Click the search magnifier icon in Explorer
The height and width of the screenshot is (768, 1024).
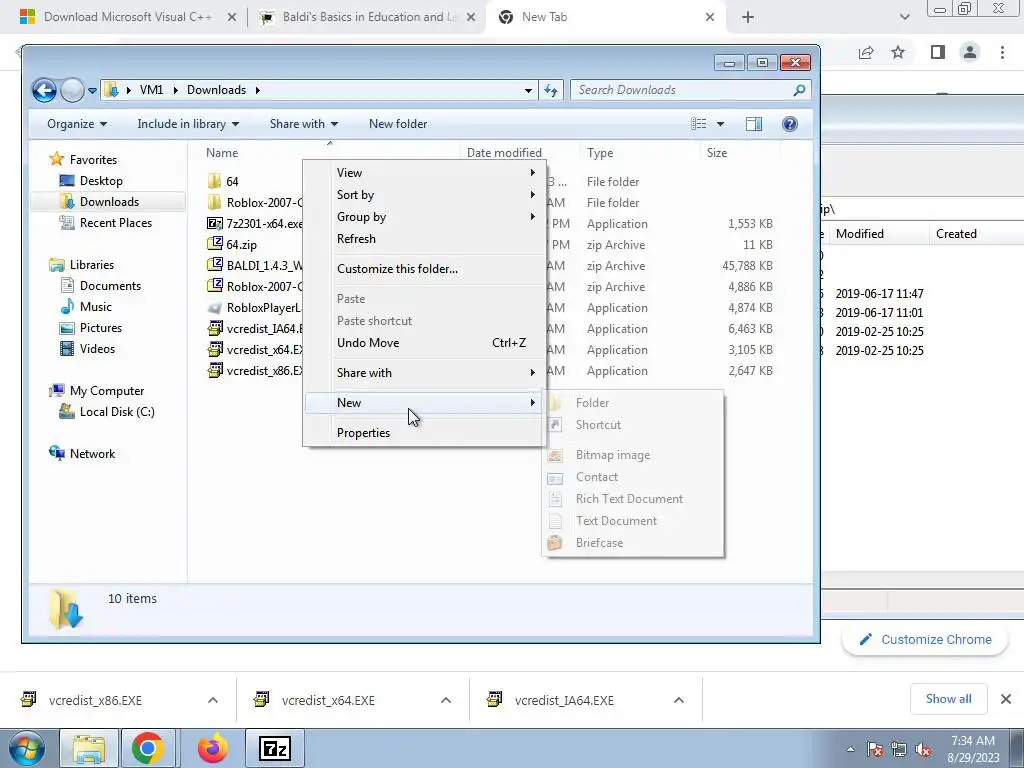click(x=799, y=90)
